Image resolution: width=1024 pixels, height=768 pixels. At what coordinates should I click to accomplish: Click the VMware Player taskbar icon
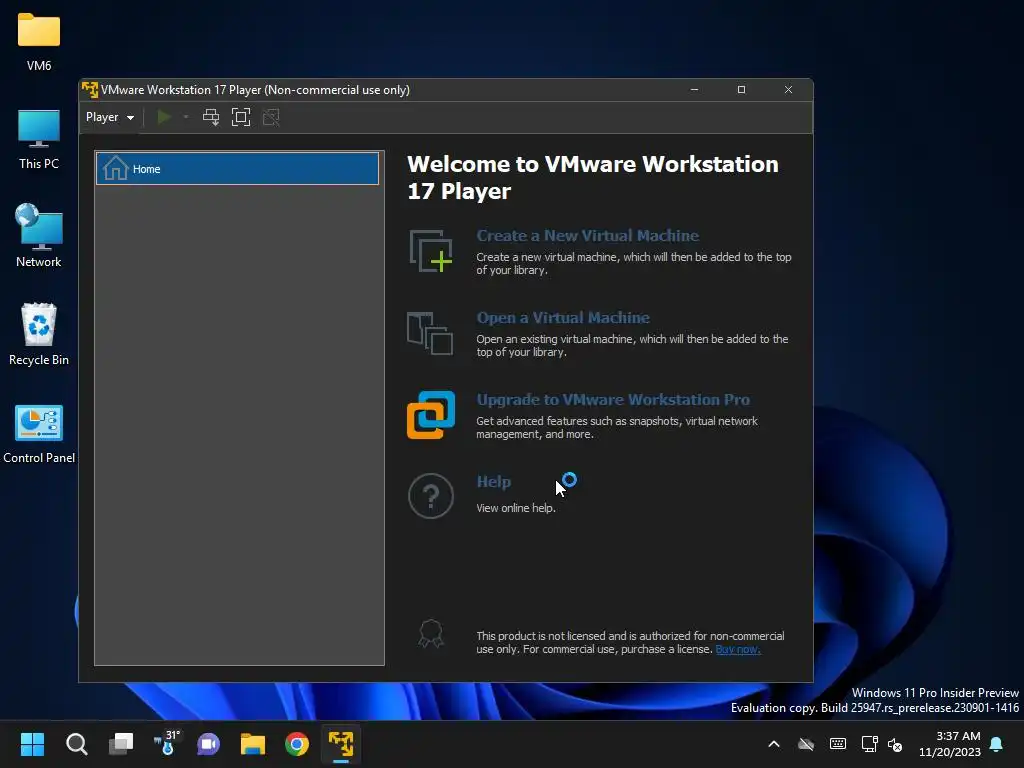pos(341,744)
